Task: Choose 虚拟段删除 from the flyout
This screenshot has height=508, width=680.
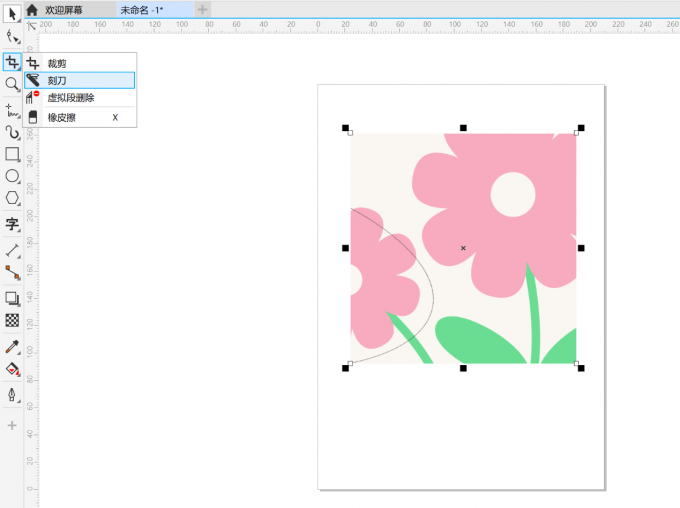Action: point(70,98)
